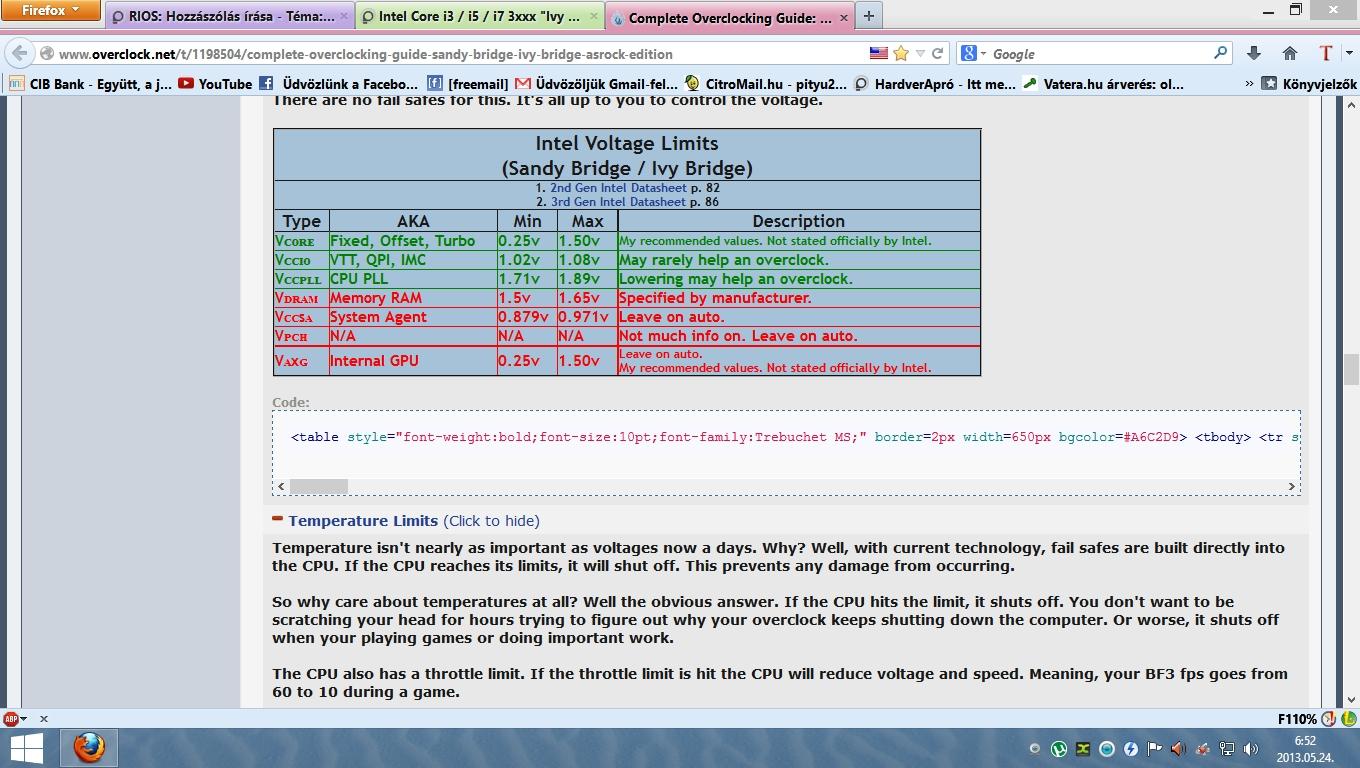1360x768 pixels.
Task: Open the Könyvjelzők bookmarks menu
Action: click(1309, 84)
